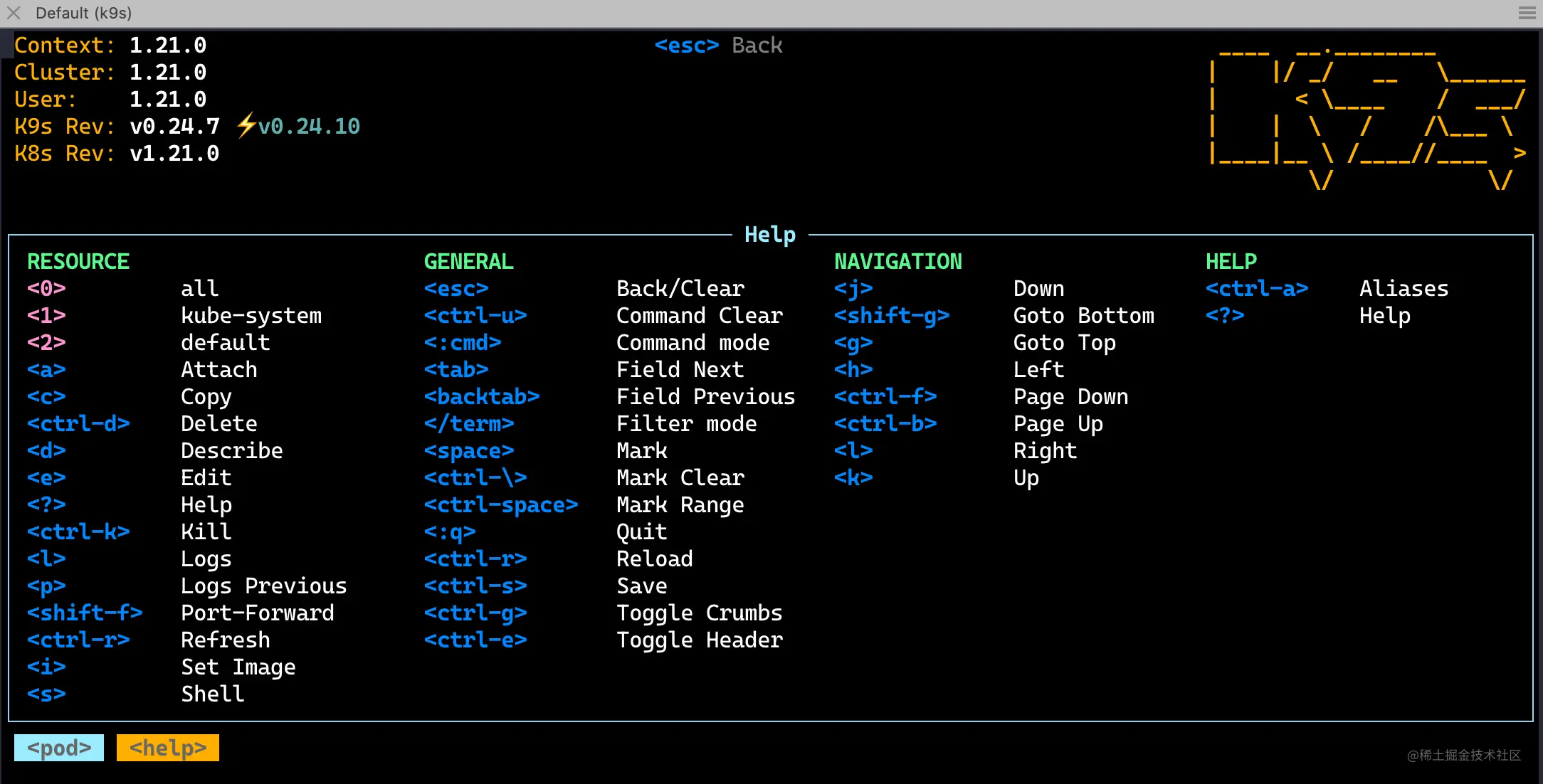Click the Toggle Crumbs action
The image size is (1543, 784).
[x=700, y=613]
